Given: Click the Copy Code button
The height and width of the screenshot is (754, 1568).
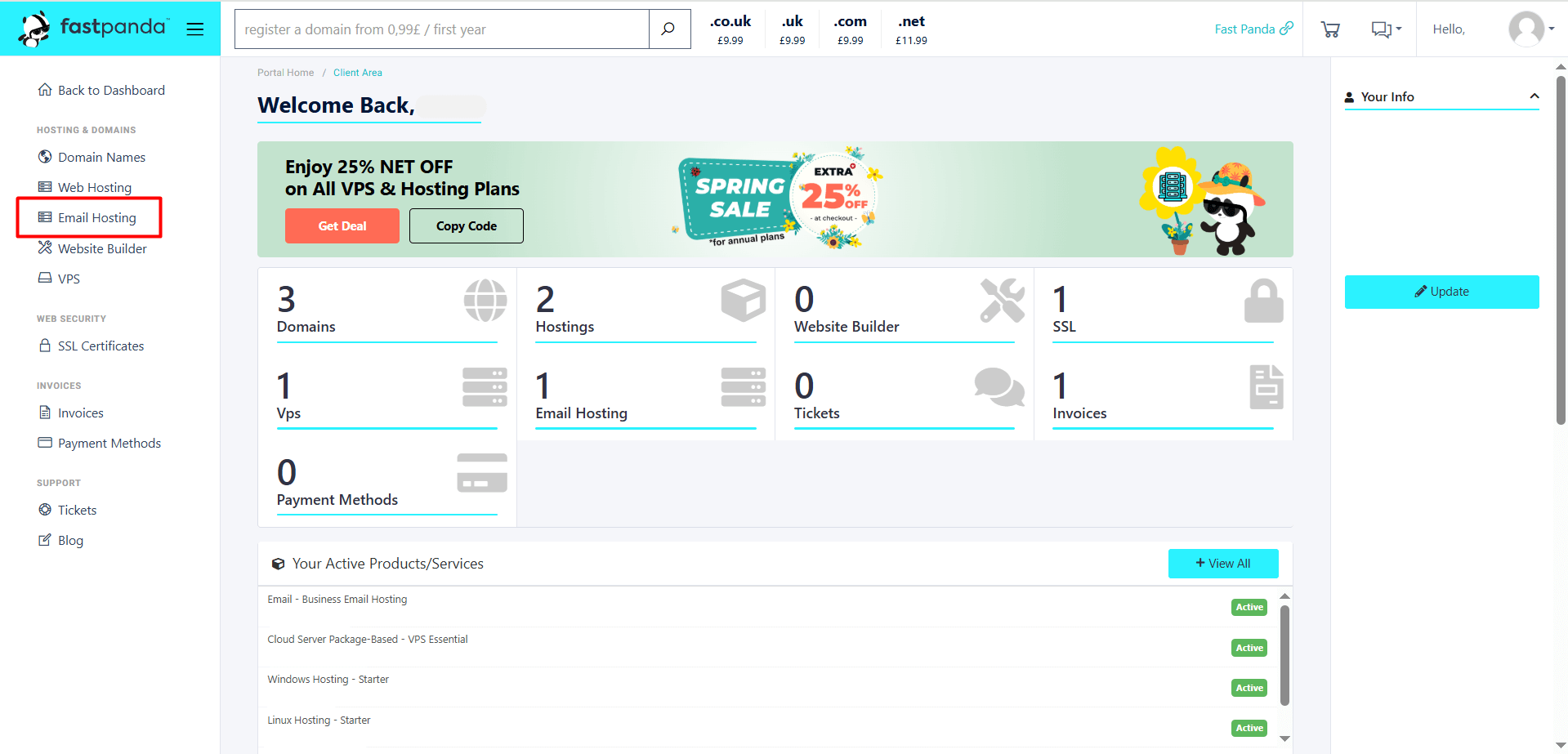Looking at the screenshot, I should coord(467,225).
